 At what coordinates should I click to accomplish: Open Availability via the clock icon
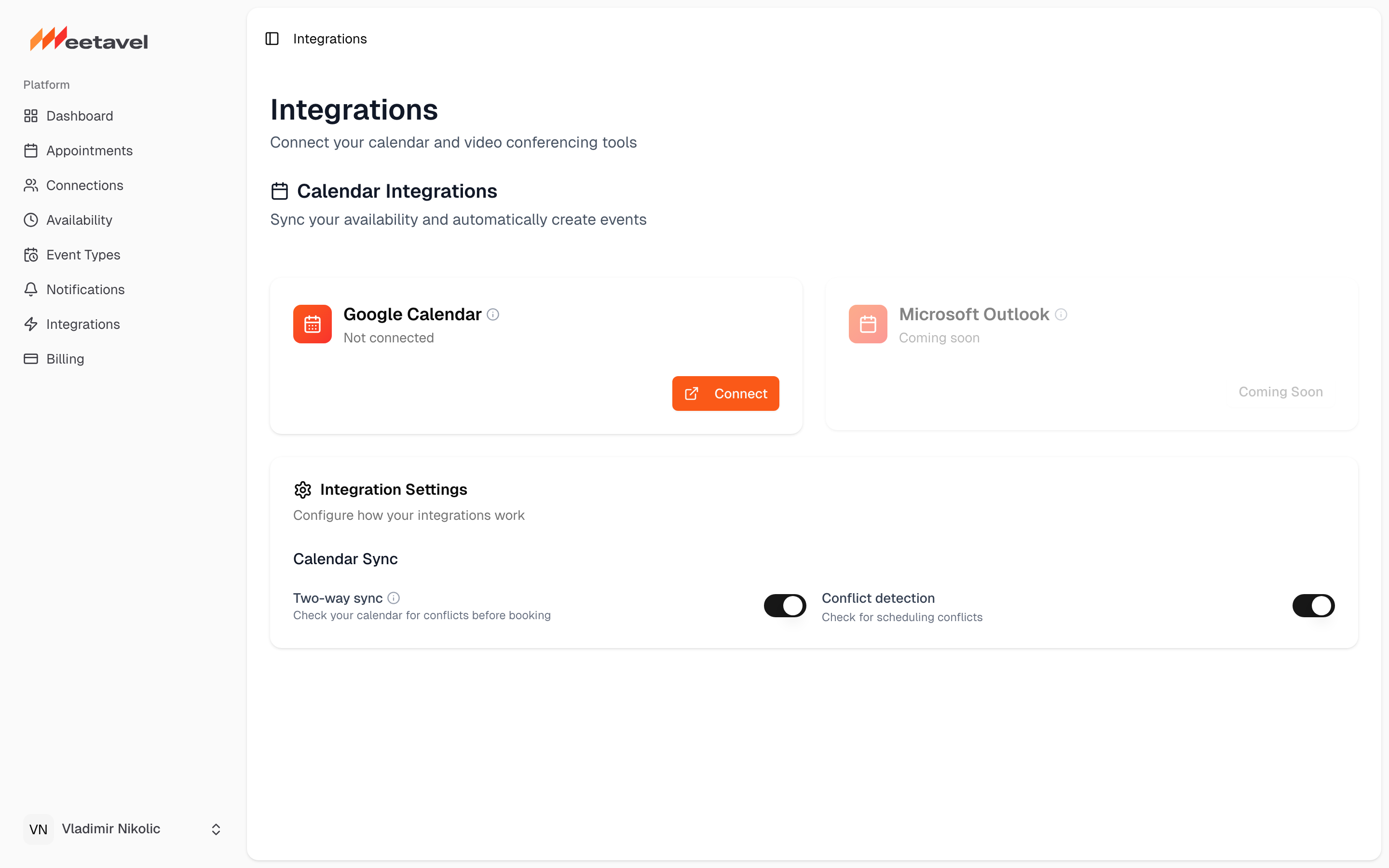pyautogui.click(x=31, y=220)
